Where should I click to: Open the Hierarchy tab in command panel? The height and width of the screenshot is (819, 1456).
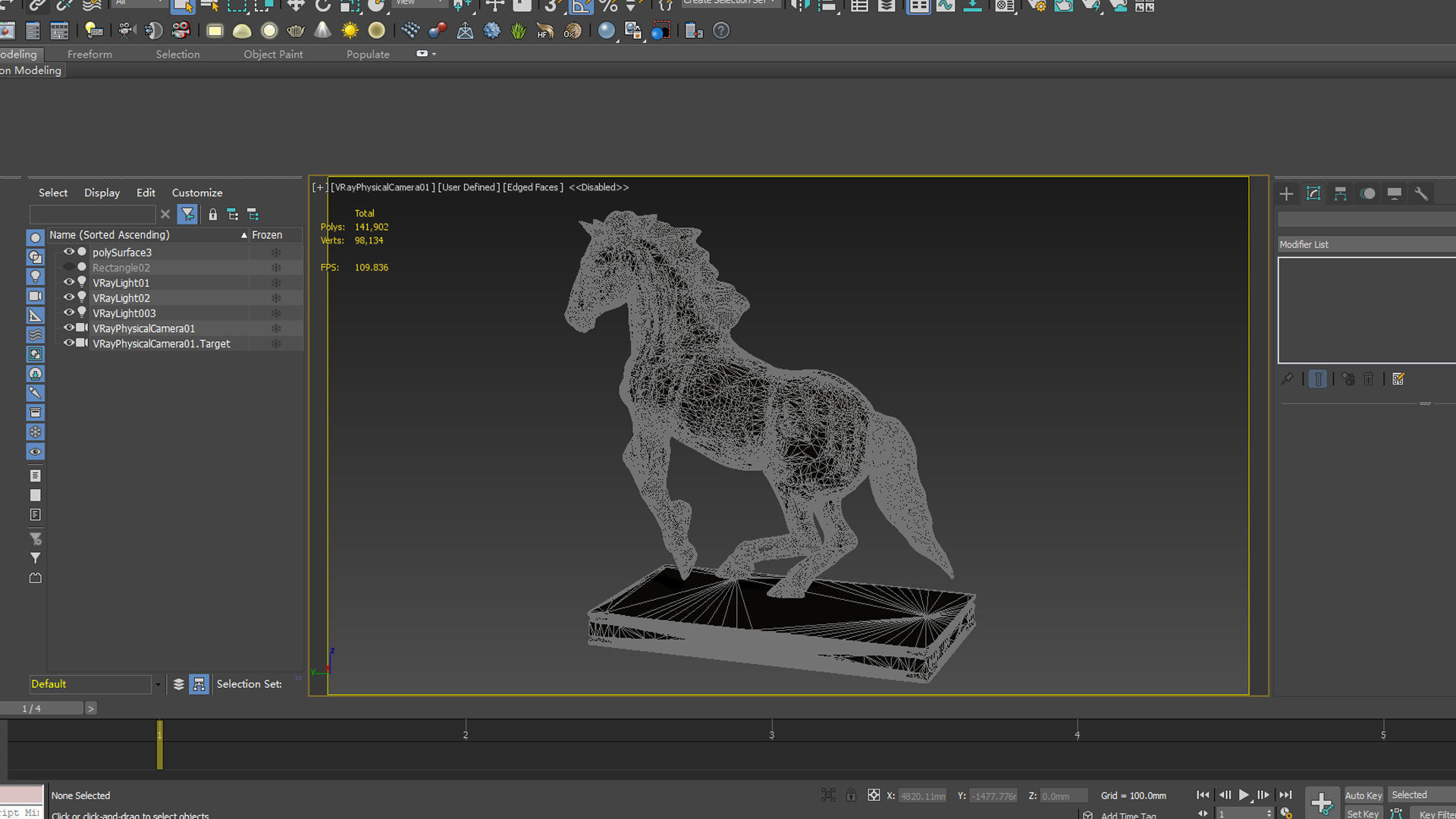tap(1340, 194)
